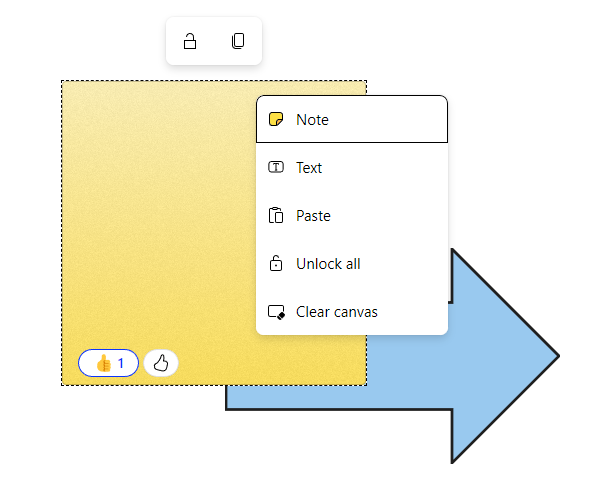Click the paste clipboard icon
The width and height of the screenshot is (601, 481).
(276, 215)
